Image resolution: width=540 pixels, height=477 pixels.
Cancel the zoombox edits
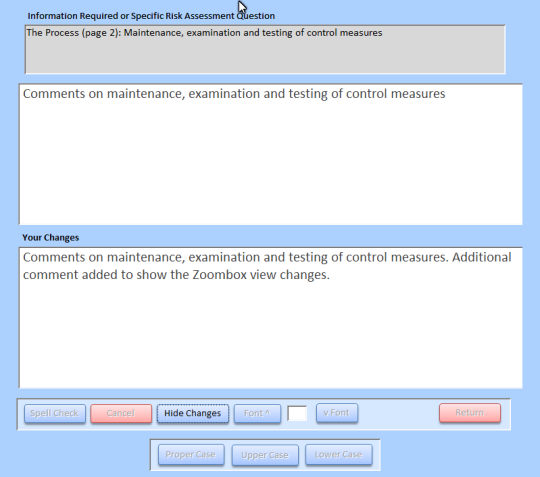[121, 413]
